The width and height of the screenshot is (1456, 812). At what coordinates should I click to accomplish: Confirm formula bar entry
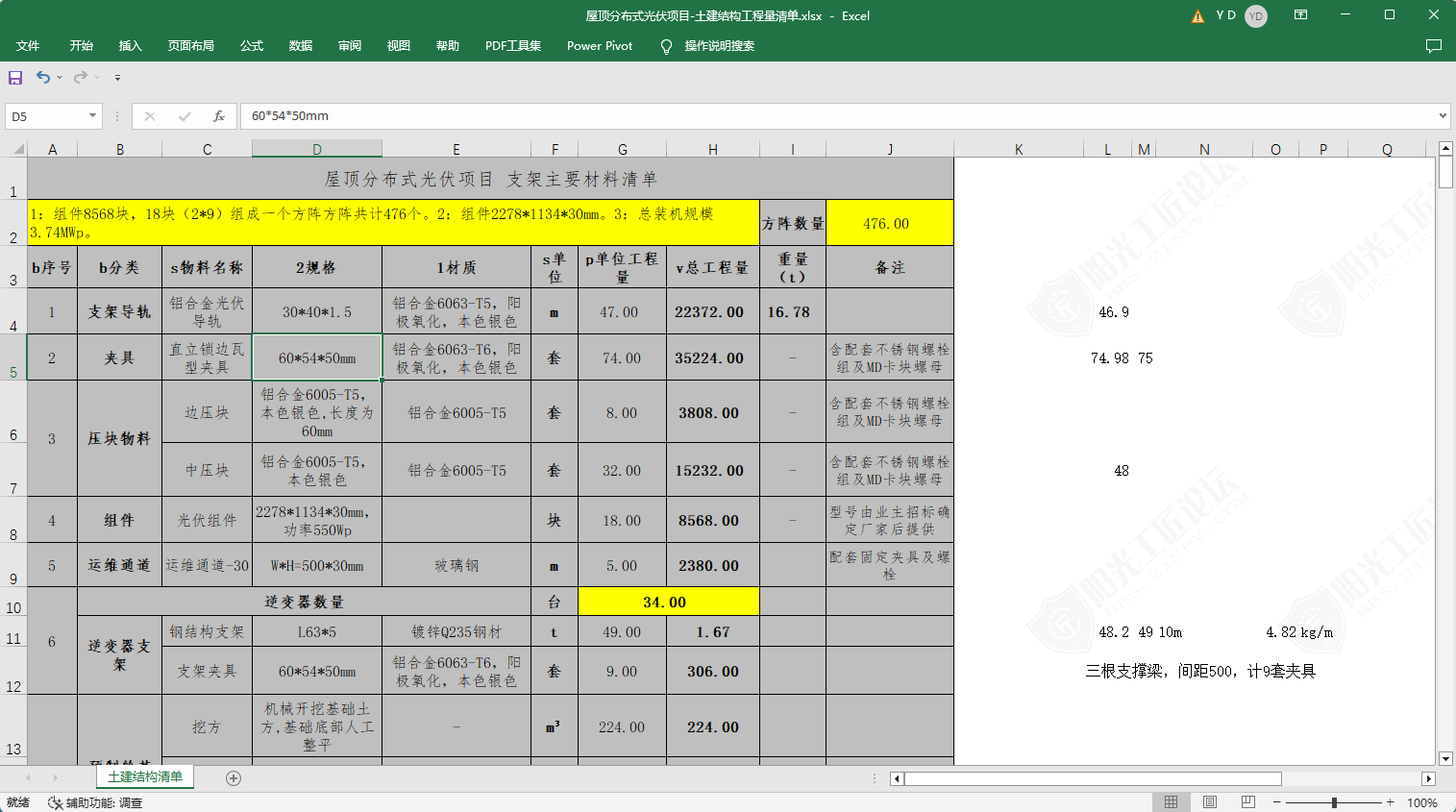185,116
